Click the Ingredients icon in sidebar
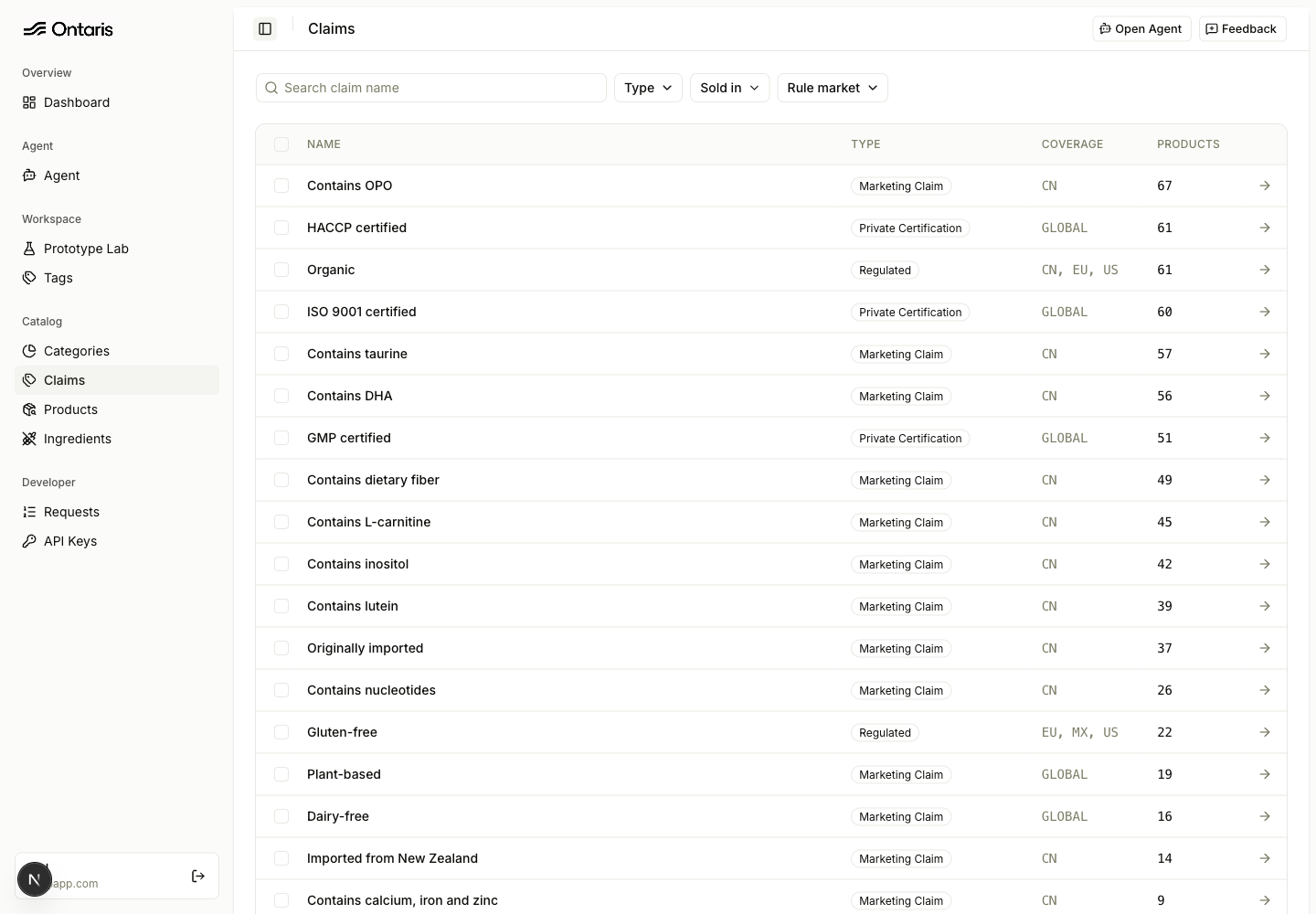Viewport: 1316px width, 914px height. click(x=29, y=439)
